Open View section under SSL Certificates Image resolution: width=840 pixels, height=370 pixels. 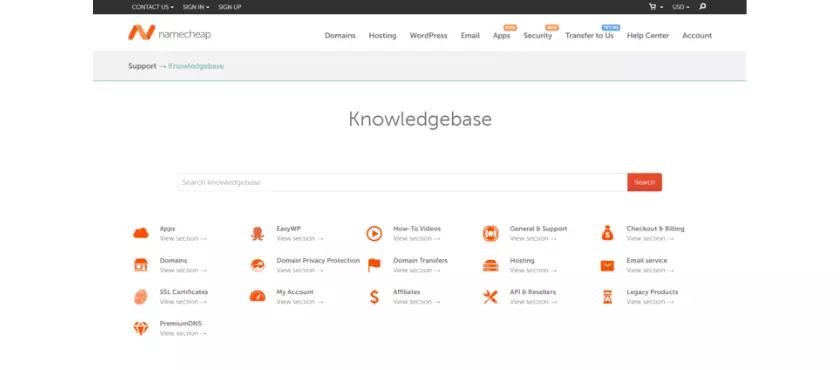(183, 301)
